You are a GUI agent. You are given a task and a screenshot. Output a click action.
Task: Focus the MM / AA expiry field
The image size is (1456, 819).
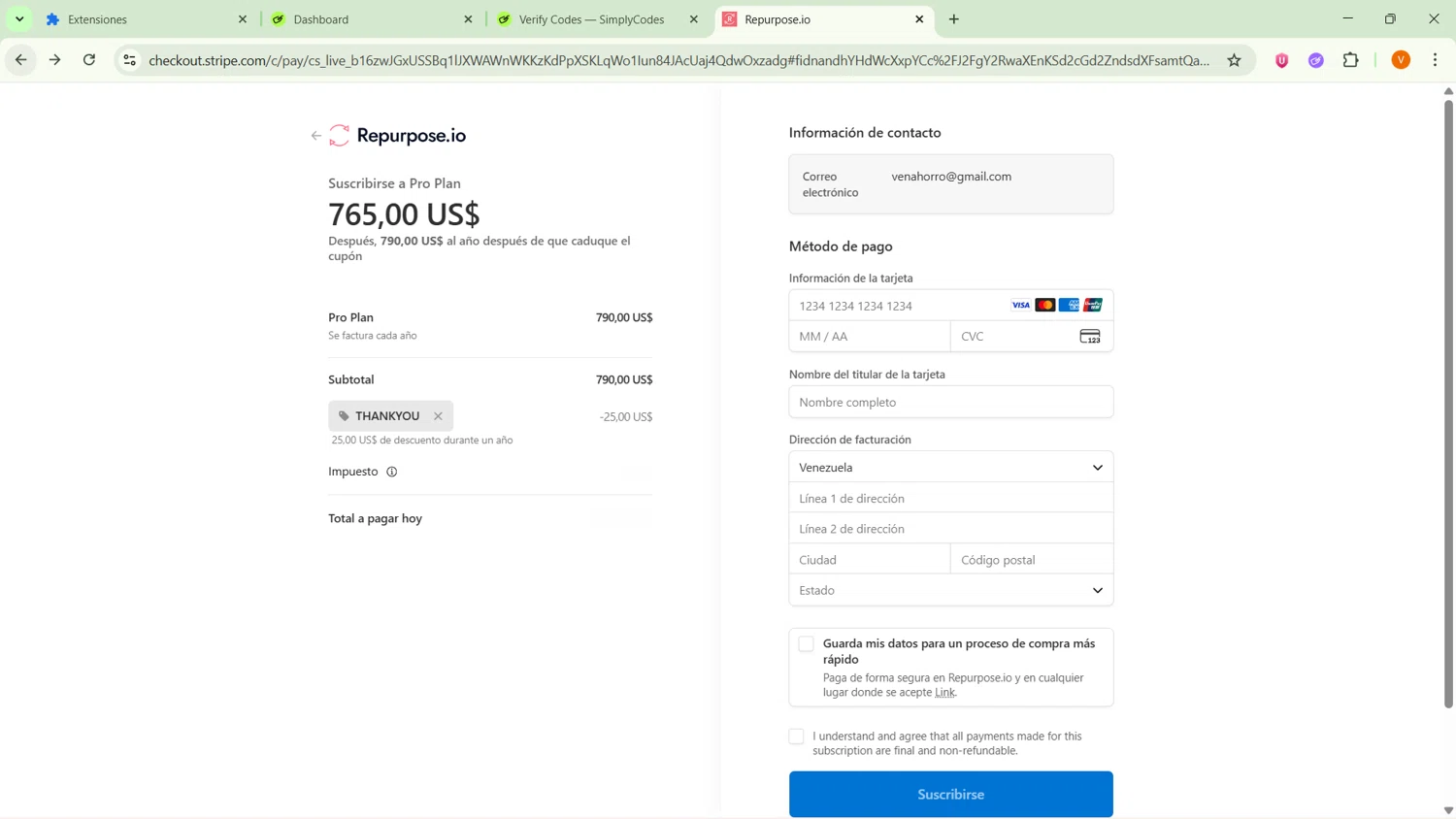(x=869, y=337)
